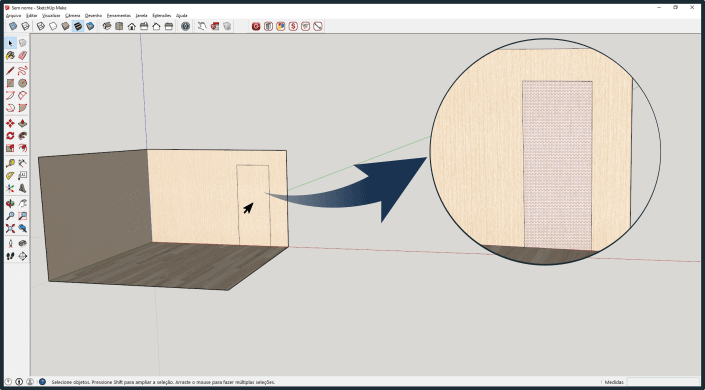
Task: Activate the Walk footprints tool
Action: pyautogui.click(x=10, y=256)
